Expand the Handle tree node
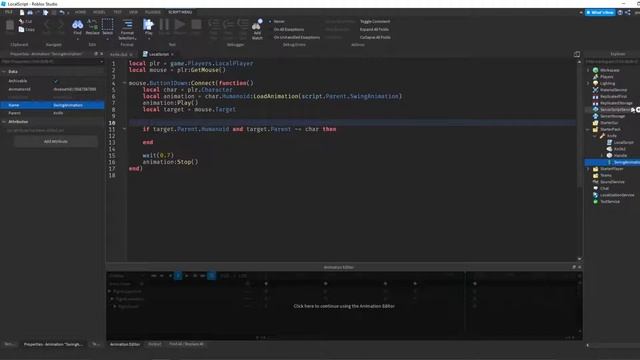Screen dimensions: 640x360 (x=602, y=156)
